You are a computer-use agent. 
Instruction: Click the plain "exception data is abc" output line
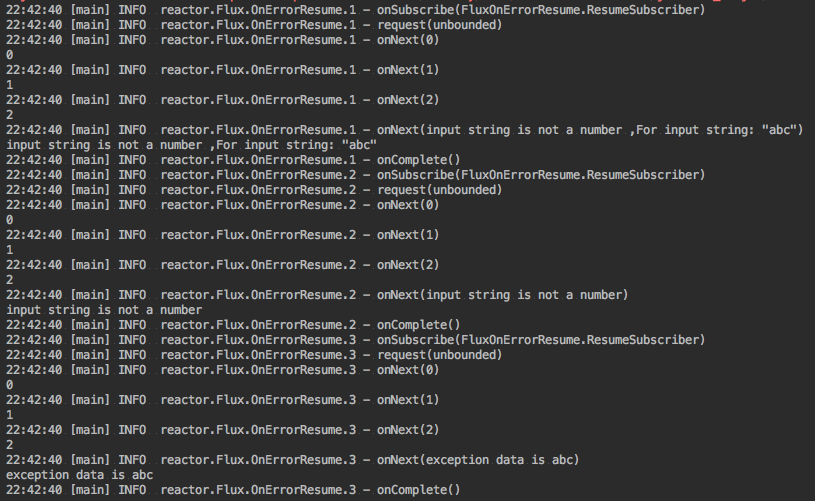pyautogui.click(x=80, y=475)
